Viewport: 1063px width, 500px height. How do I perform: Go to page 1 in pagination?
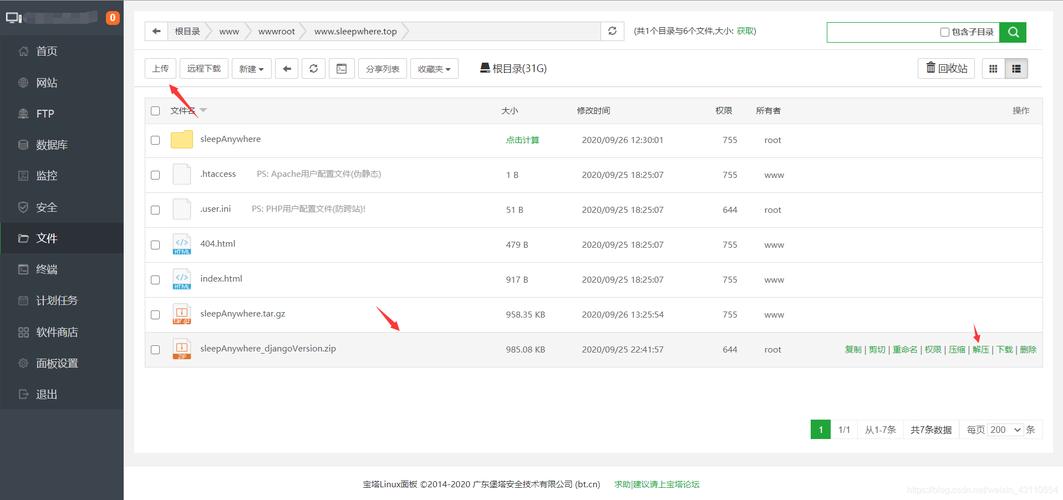pyautogui.click(x=820, y=430)
